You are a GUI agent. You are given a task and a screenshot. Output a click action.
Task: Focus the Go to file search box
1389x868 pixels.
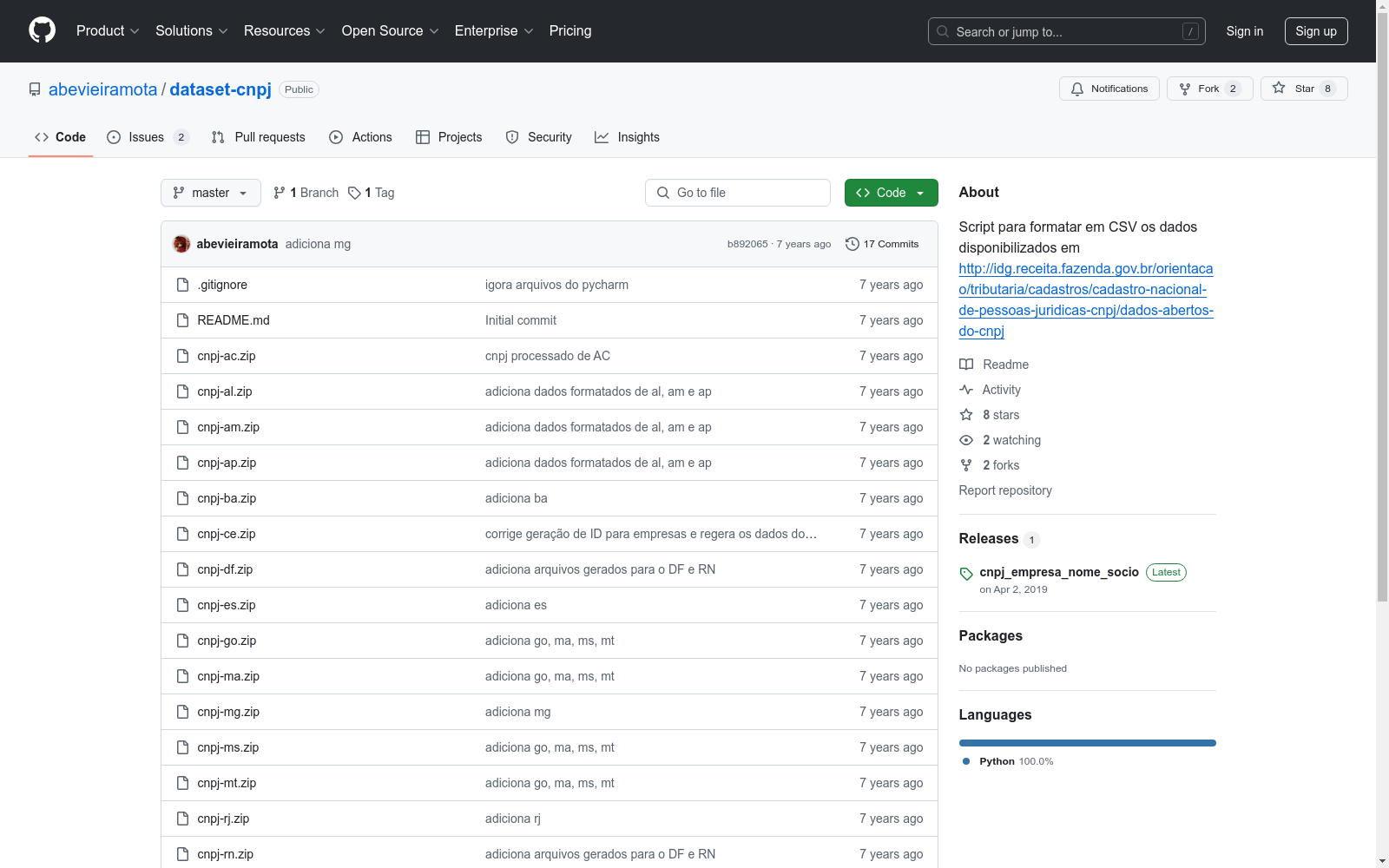738,193
